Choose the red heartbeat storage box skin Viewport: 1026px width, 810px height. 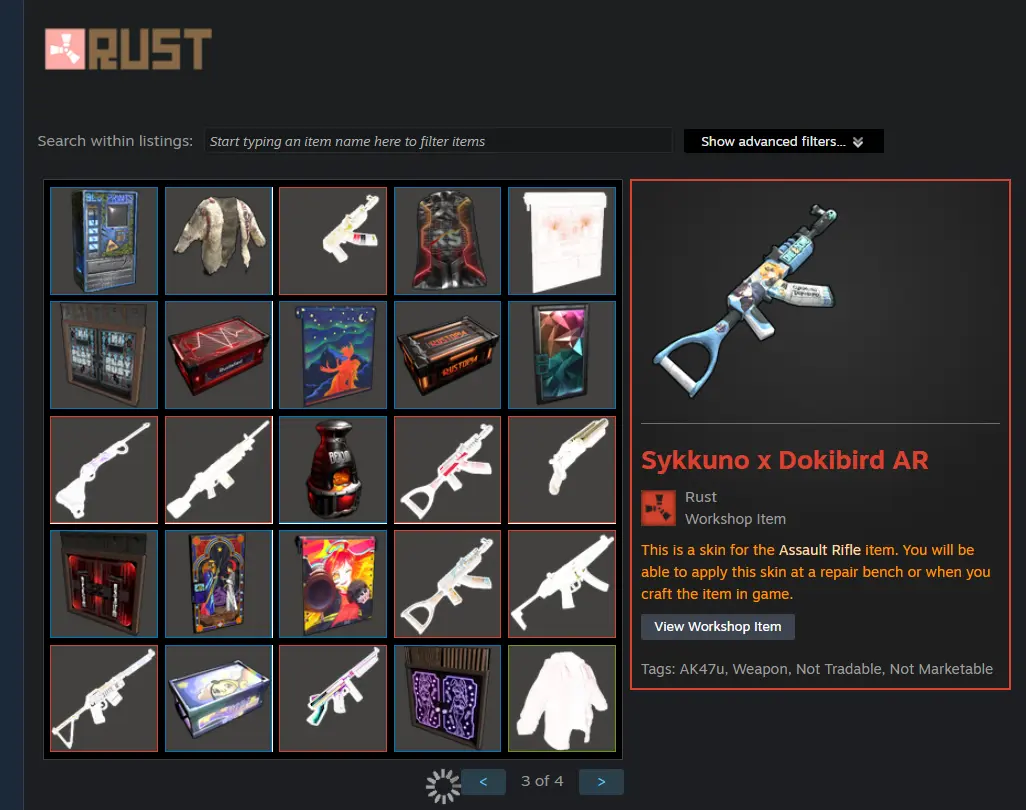coord(219,355)
